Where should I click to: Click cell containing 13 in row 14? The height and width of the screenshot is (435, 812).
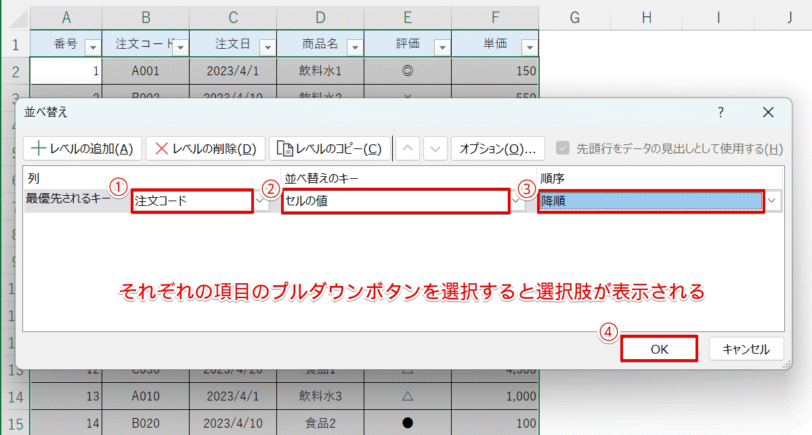click(x=66, y=397)
